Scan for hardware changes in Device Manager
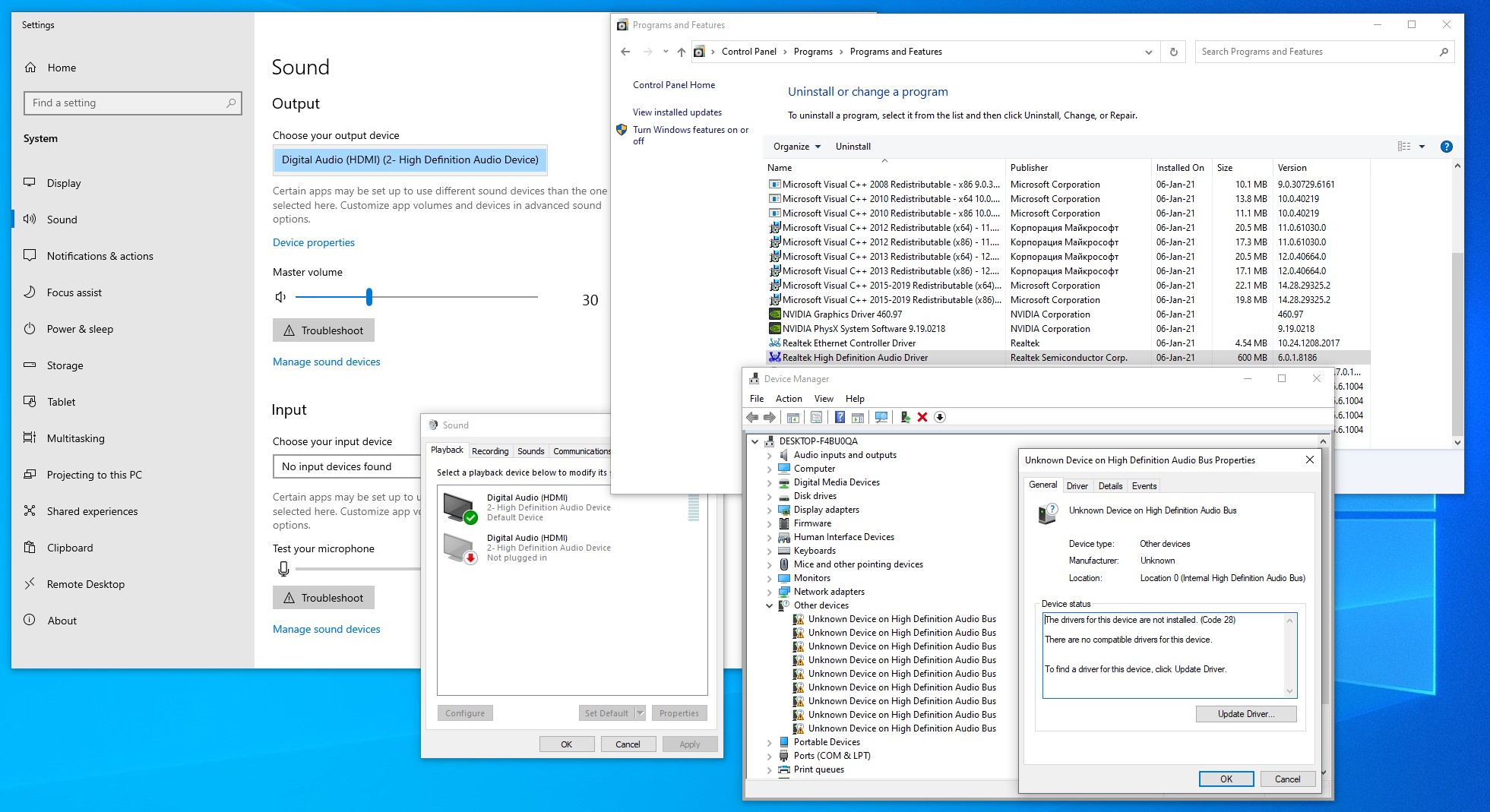 pyautogui.click(x=881, y=417)
